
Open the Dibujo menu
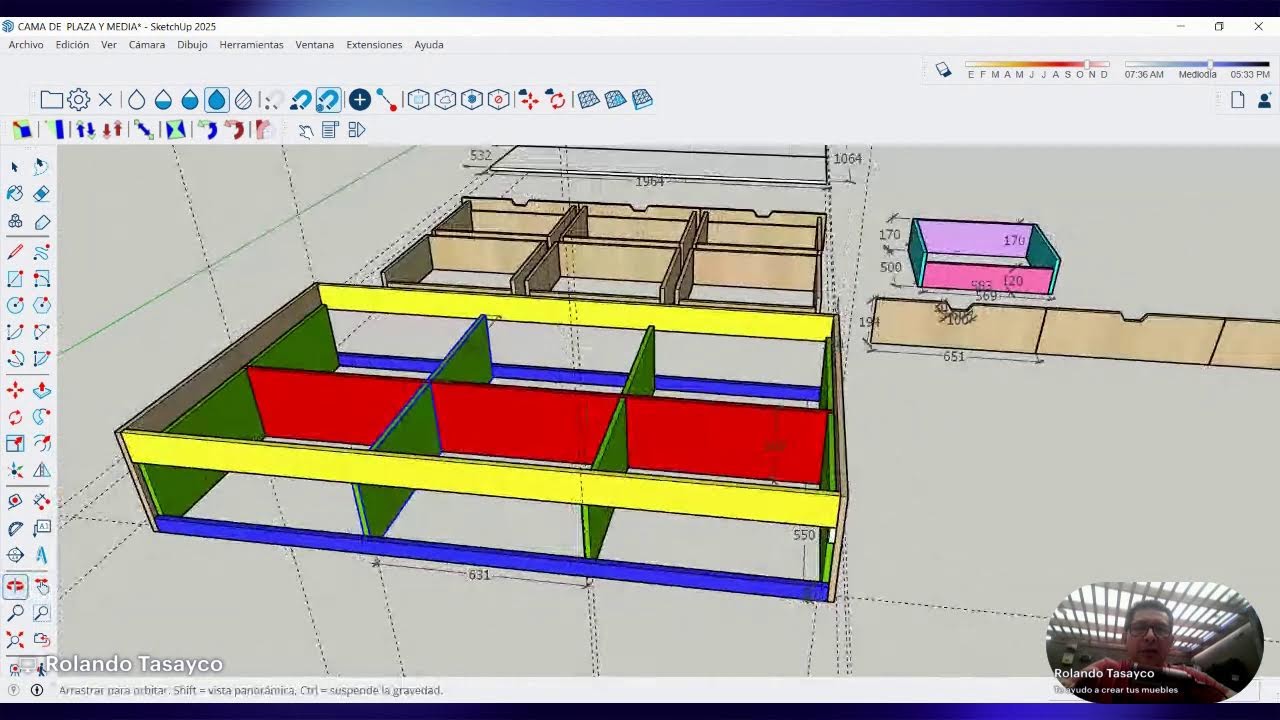192,44
